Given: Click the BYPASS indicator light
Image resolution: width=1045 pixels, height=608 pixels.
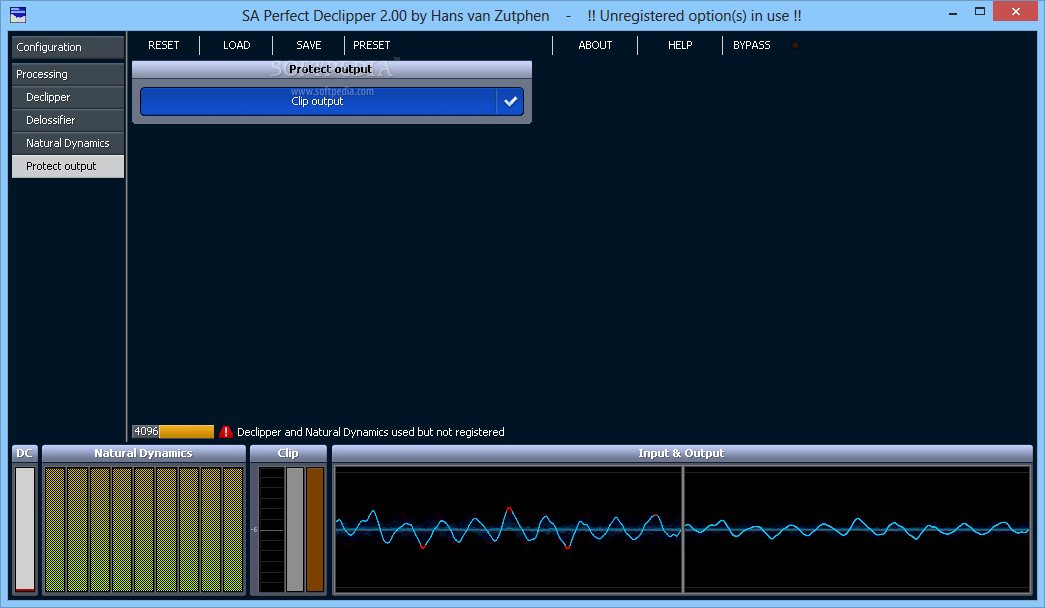Looking at the screenshot, I should (795, 45).
